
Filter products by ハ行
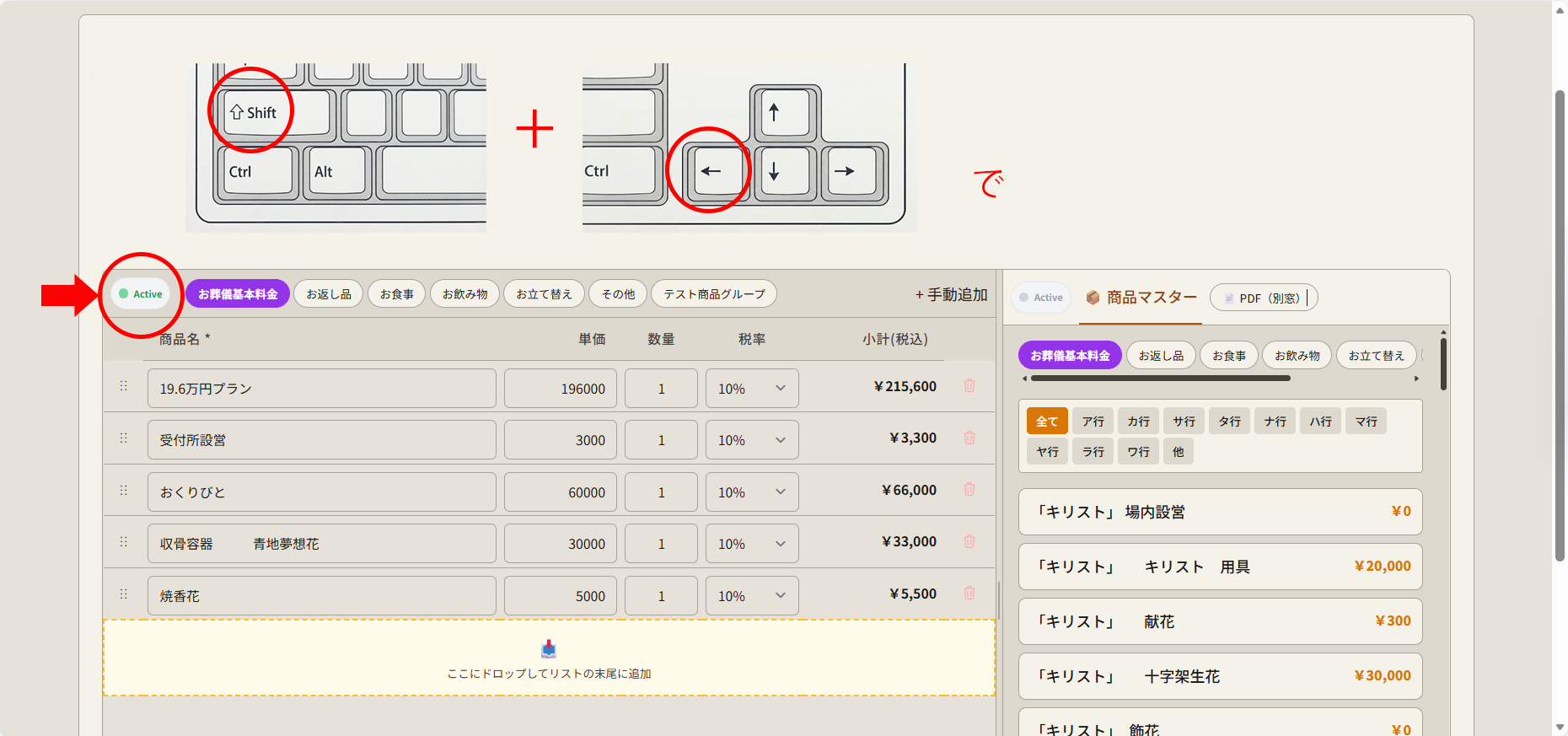1320,421
